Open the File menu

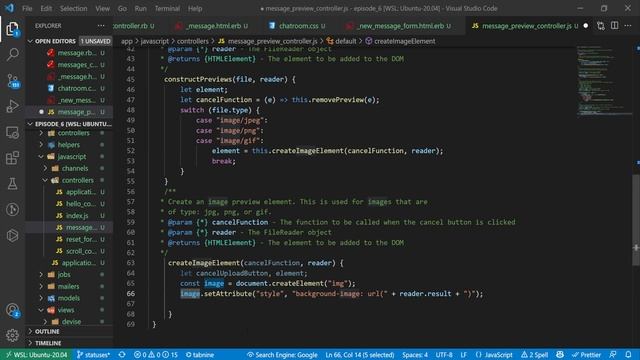[x=27, y=8]
